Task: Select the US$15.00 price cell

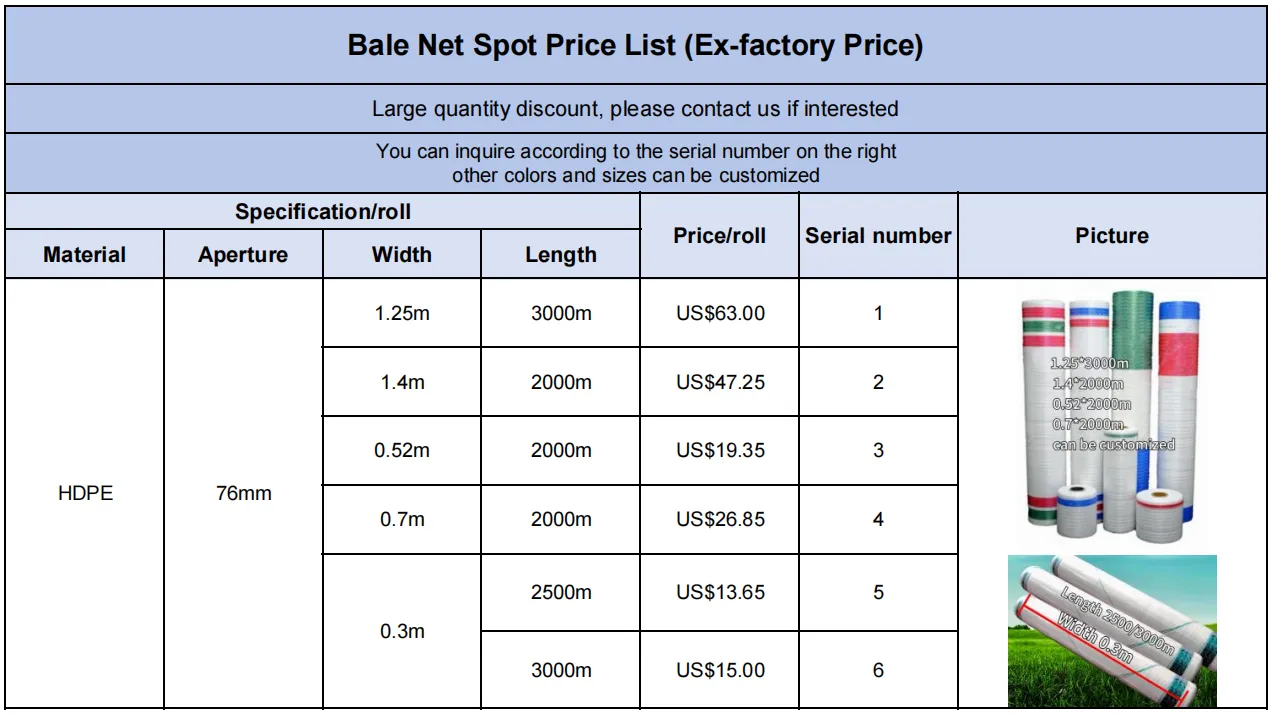Action: tap(720, 670)
